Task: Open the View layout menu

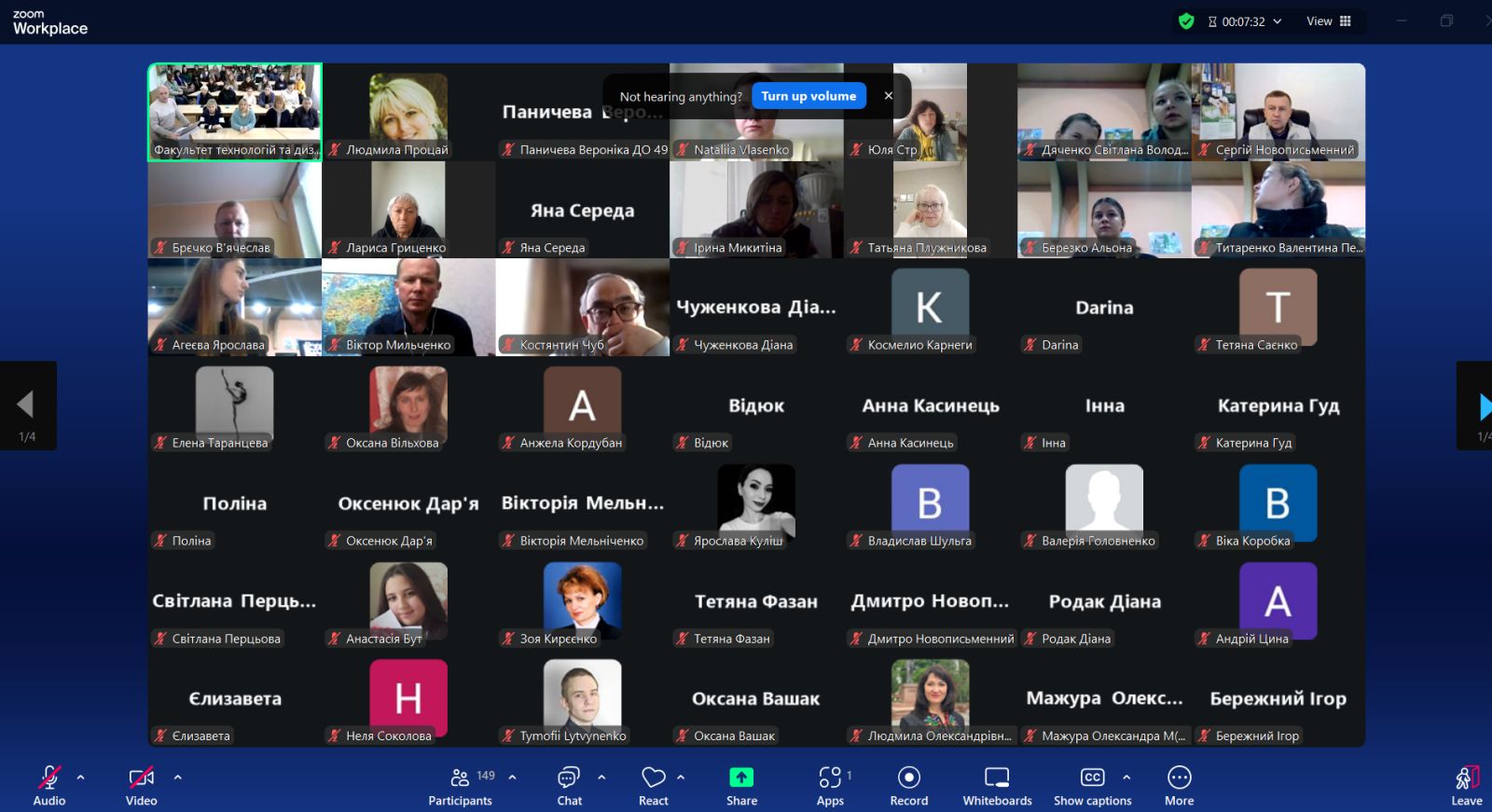Action: coord(1329,21)
